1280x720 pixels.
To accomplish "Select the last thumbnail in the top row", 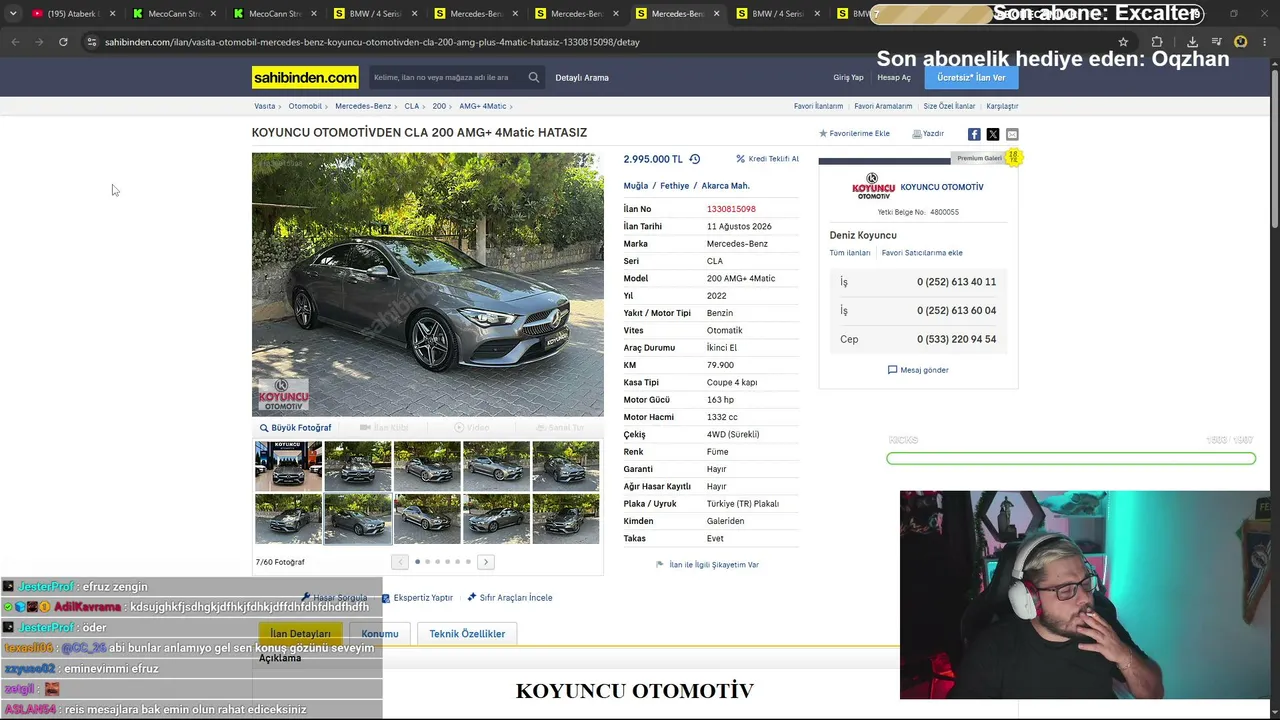I will click(x=566, y=466).
